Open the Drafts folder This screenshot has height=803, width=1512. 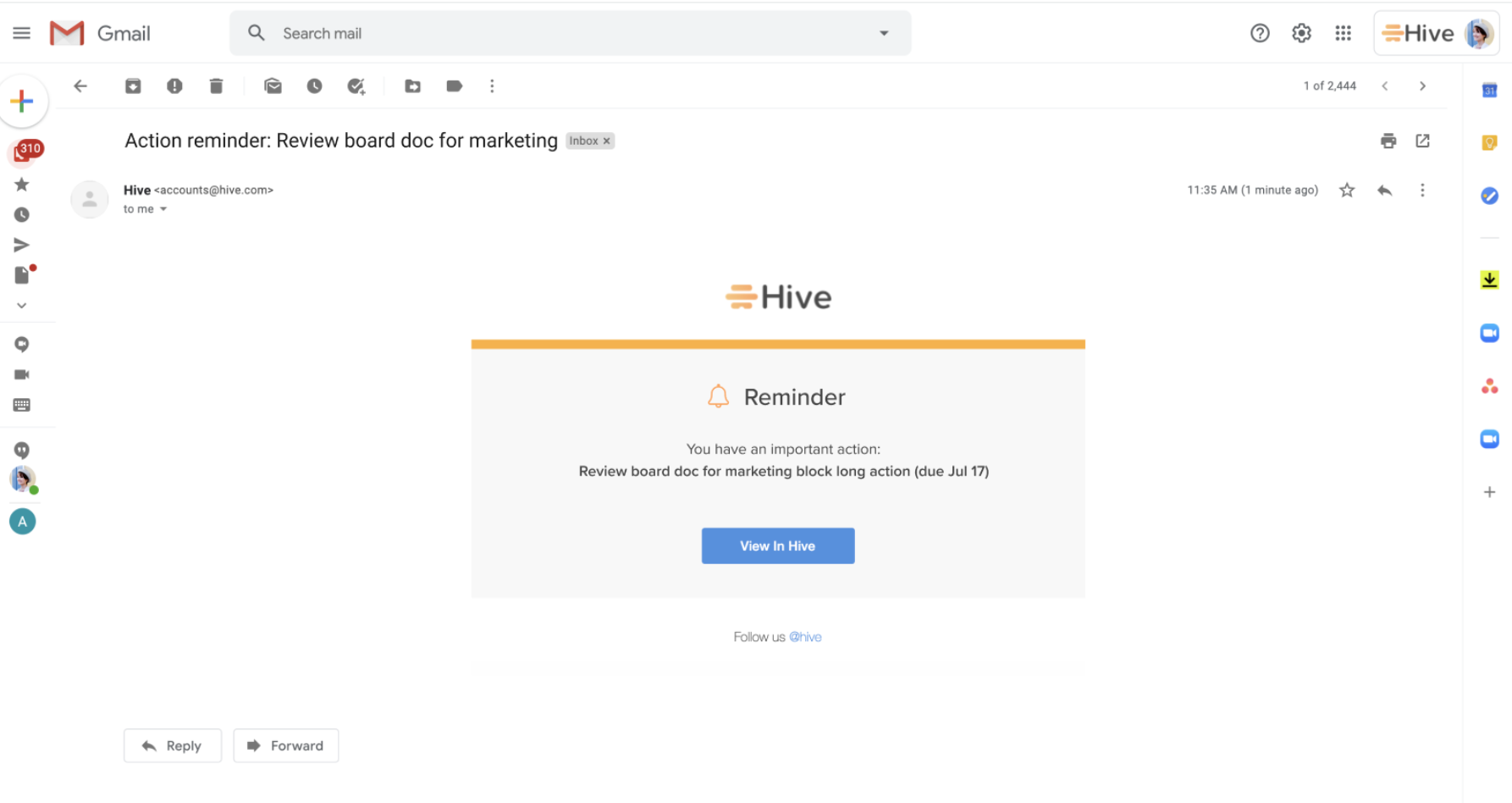pos(23,274)
